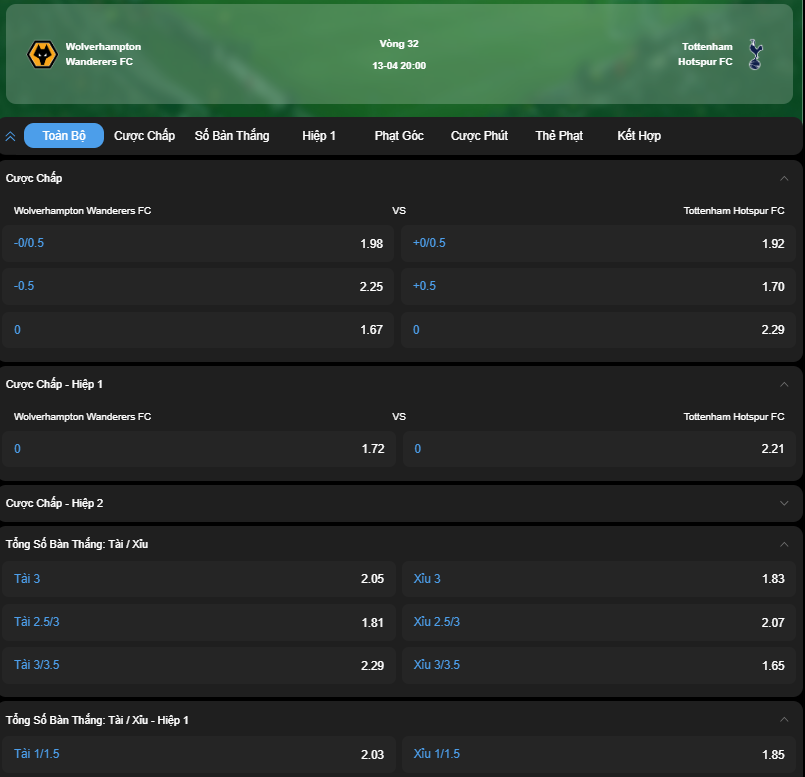Choose Wolverhampton handicap 0 at 1.67
This screenshot has height=777, width=805.
(x=198, y=330)
